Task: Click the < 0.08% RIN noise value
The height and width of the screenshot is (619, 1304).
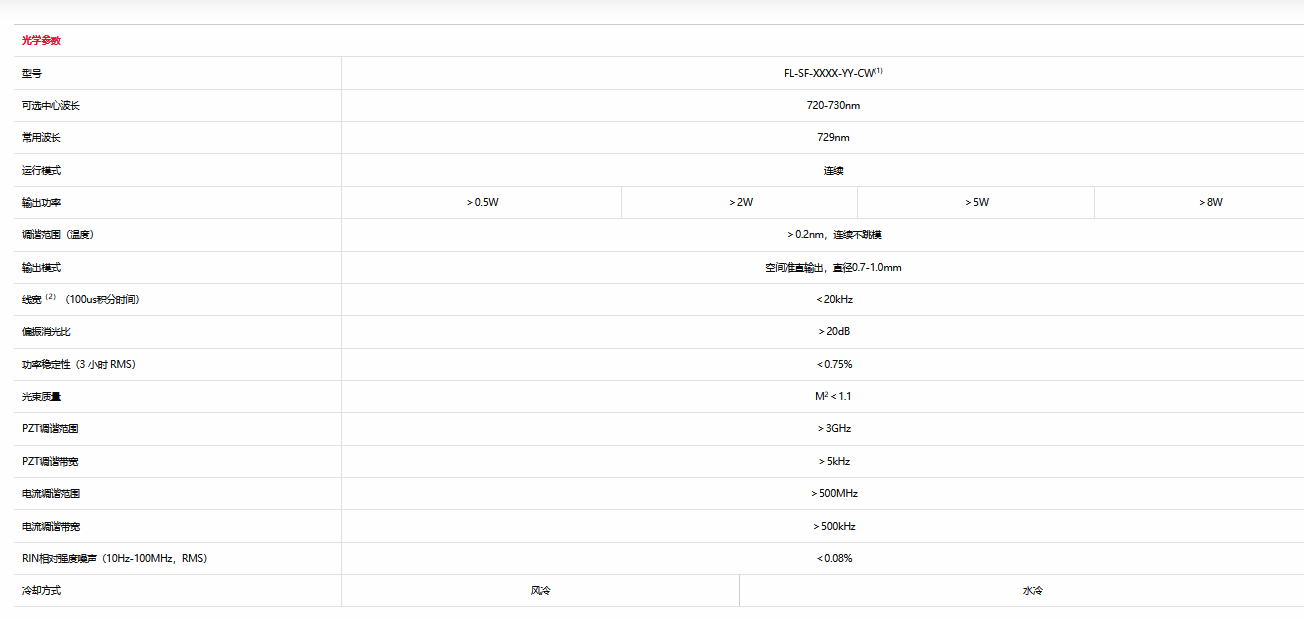Action: [x=834, y=559]
